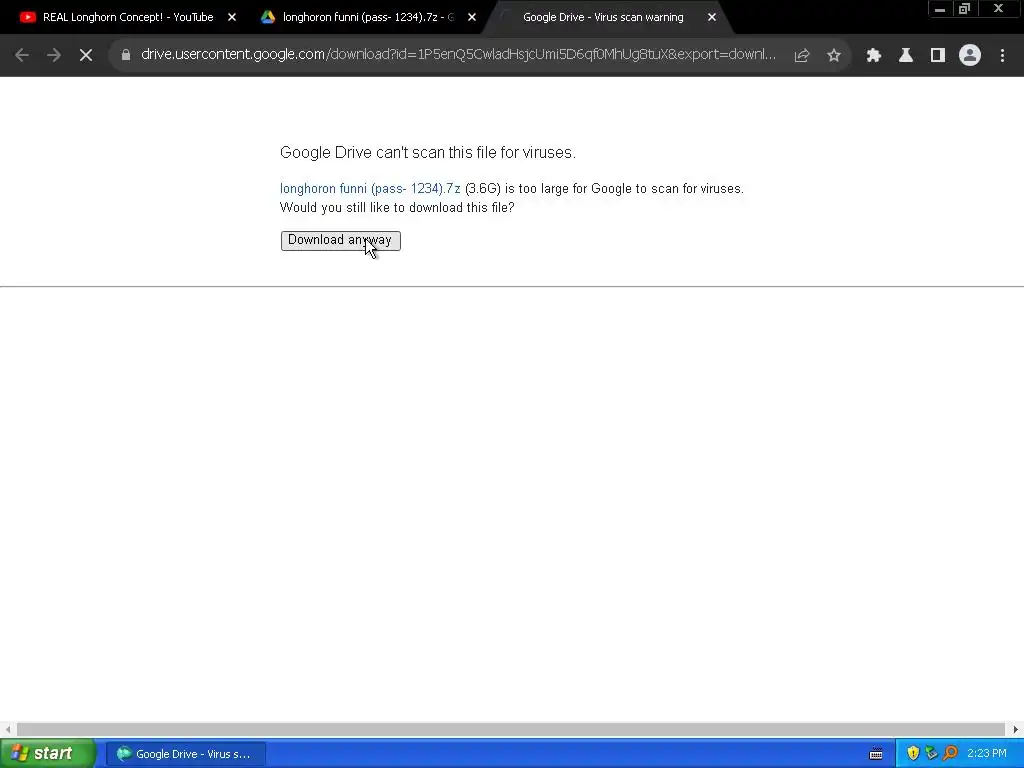Close the Virus scan warning tab

point(712,18)
